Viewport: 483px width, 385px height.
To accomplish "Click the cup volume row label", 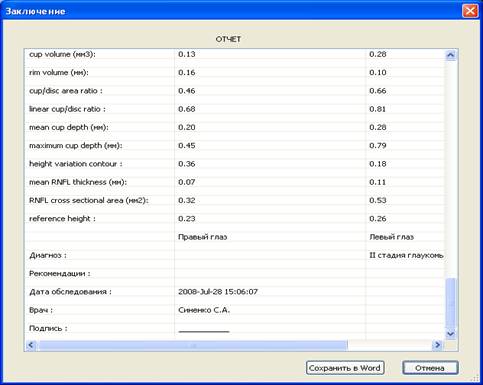I will click(x=62, y=54).
